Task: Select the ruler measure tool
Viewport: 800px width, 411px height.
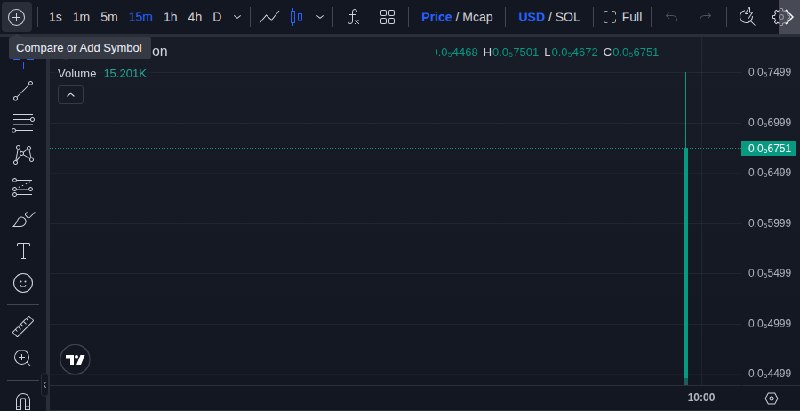Action: [23, 326]
